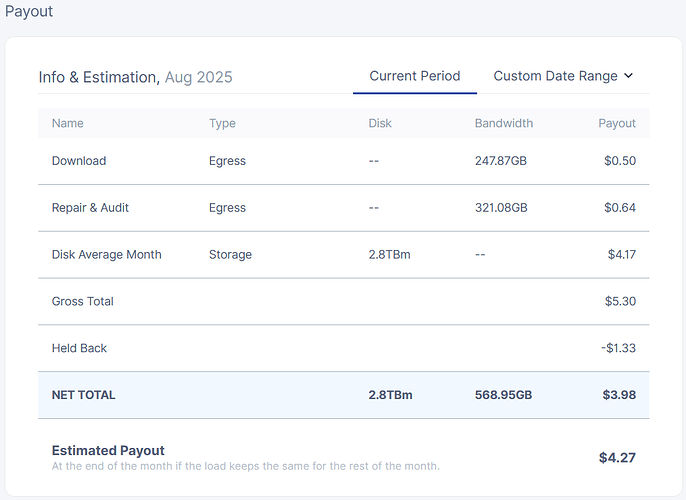Click the Payout column header
Image resolution: width=686 pixels, height=500 pixels.
[617, 123]
